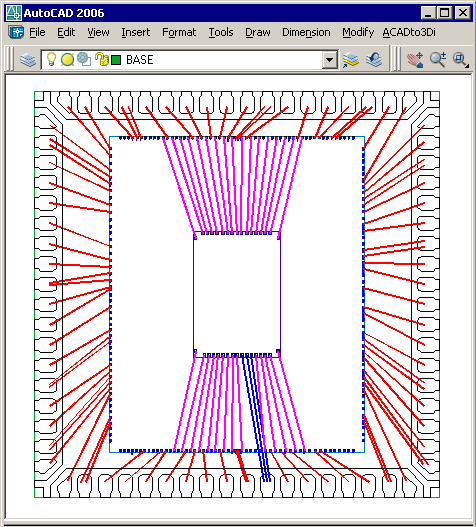Activate the Zoom Window tool

pyautogui.click(x=461, y=60)
